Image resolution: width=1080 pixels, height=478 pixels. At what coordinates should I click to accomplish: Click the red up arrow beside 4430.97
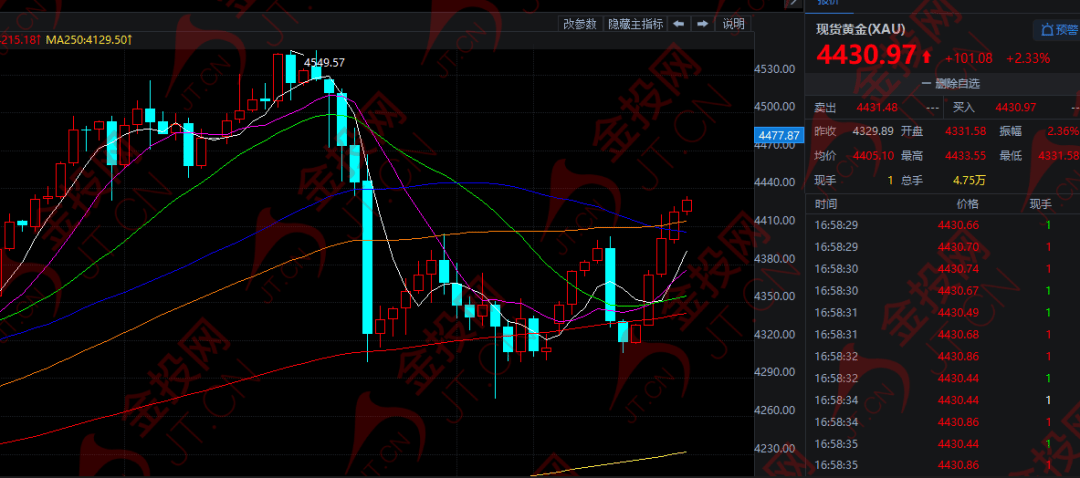(x=926, y=57)
